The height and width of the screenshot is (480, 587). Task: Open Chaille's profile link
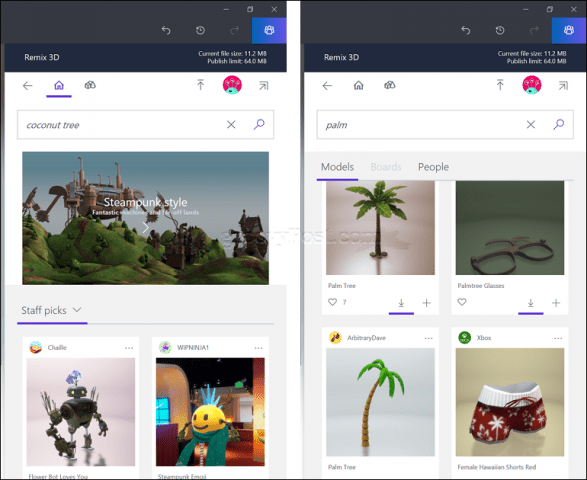tap(57, 347)
